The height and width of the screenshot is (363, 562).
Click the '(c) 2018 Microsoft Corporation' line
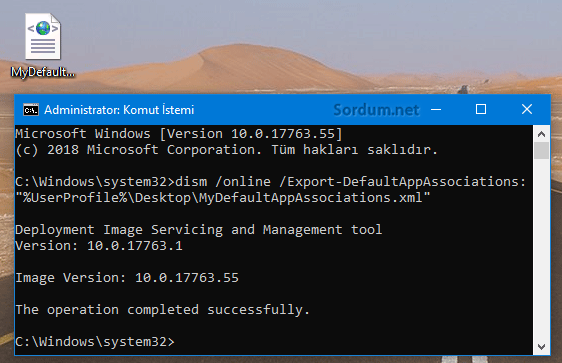(227, 150)
